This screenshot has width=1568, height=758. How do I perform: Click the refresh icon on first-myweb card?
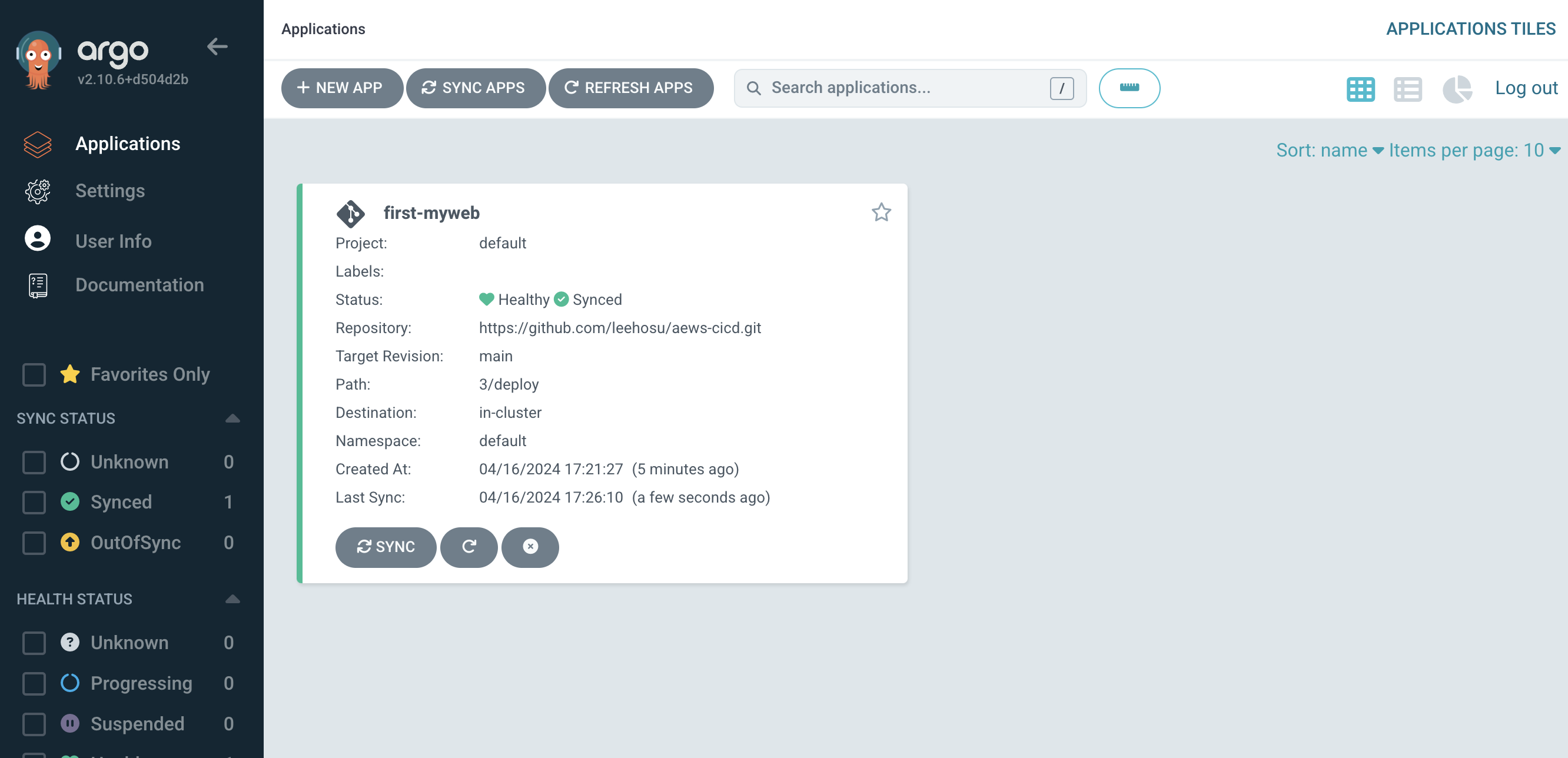coord(468,547)
